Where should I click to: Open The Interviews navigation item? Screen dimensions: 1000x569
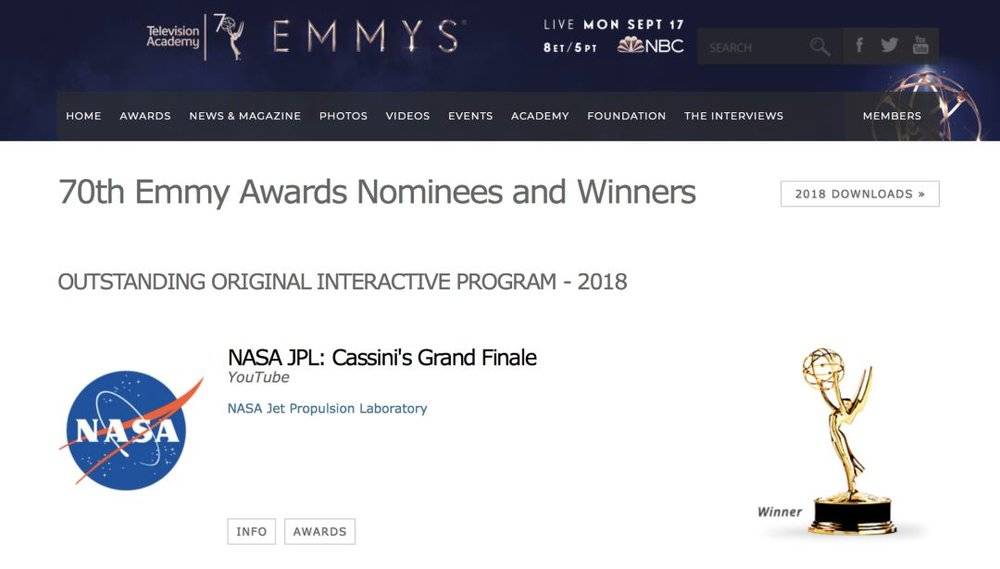coord(733,116)
